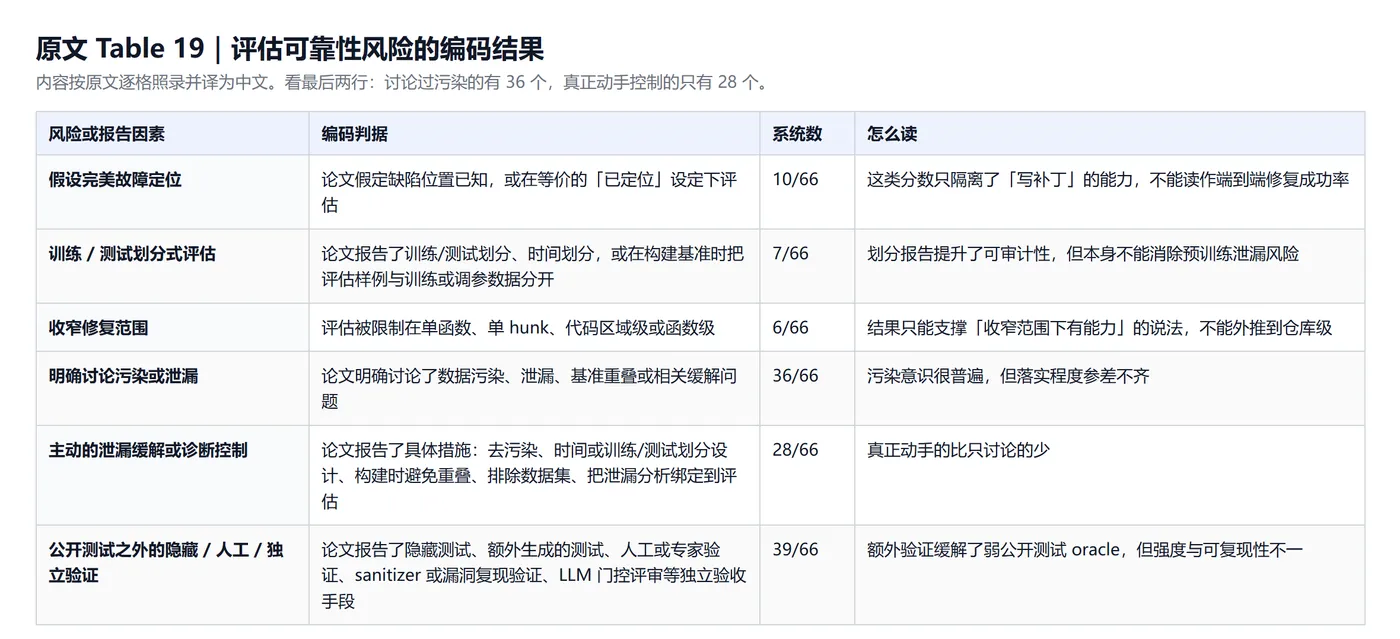Viewport: 1400px width, 639px height.
Task: Click the '公开测试之外的隐藏 / 人工 / 独立验证' row label
Action: click(166, 563)
